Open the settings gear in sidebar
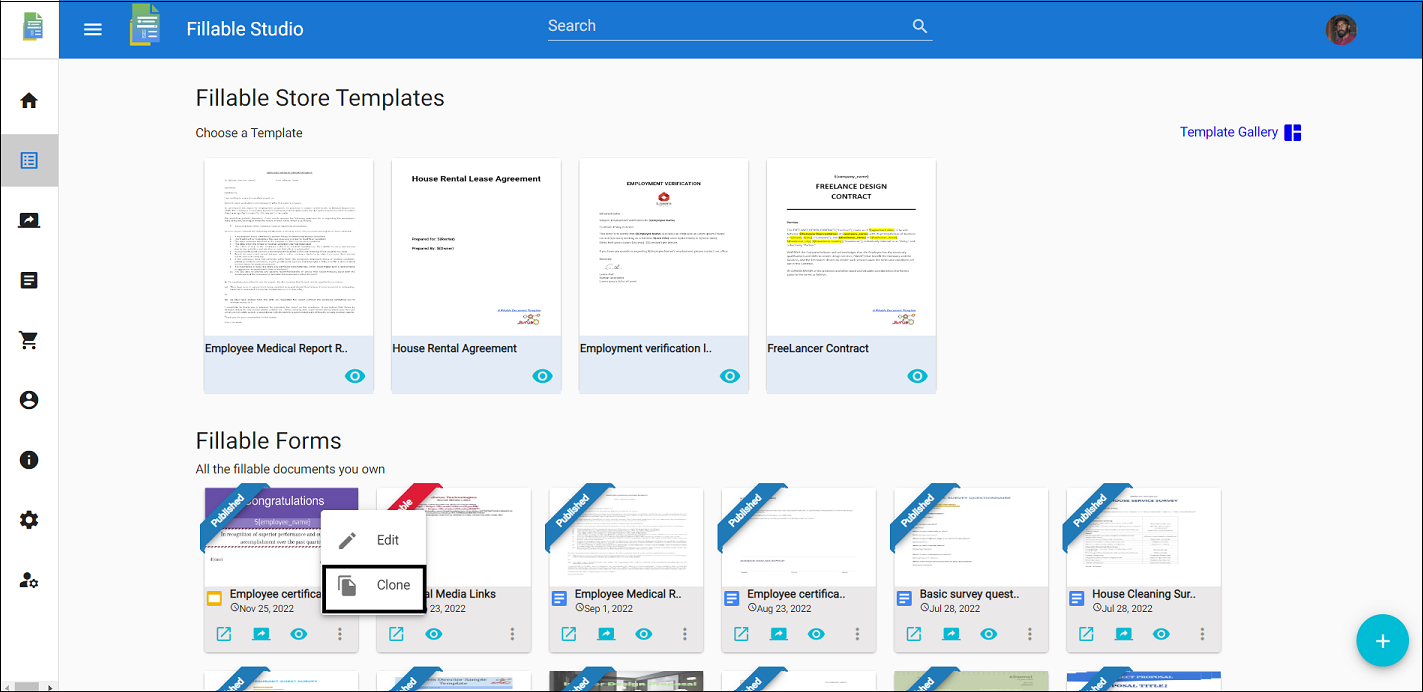 (x=29, y=520)
